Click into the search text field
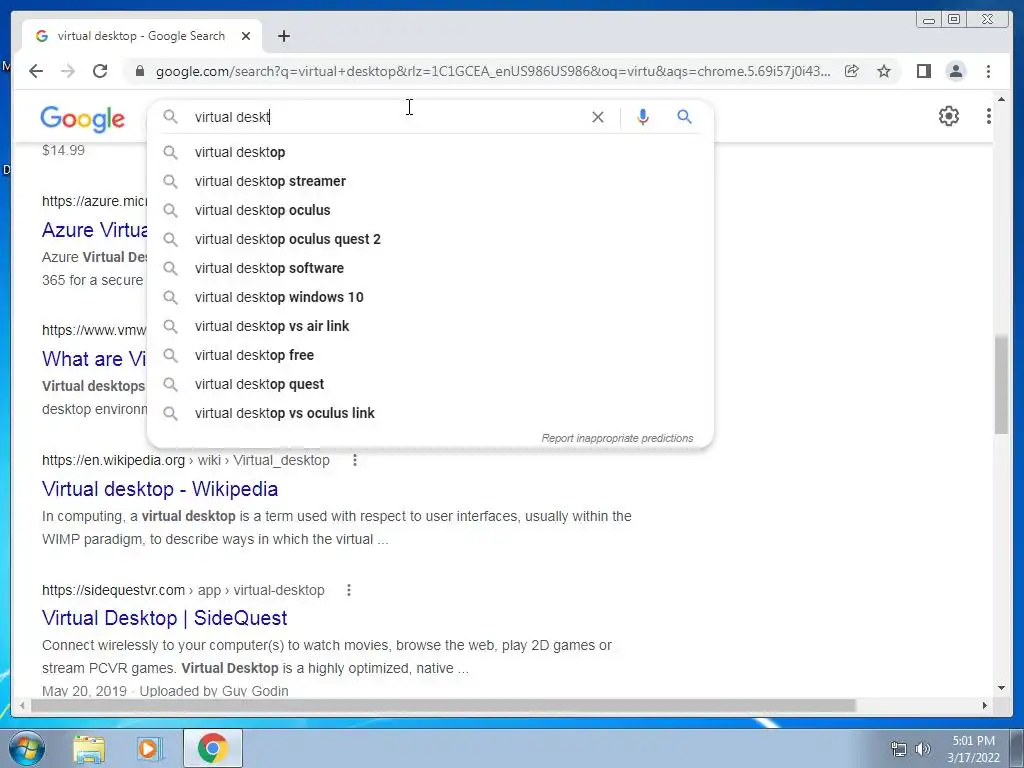The image size is (1024, 768). click(388, 117)
